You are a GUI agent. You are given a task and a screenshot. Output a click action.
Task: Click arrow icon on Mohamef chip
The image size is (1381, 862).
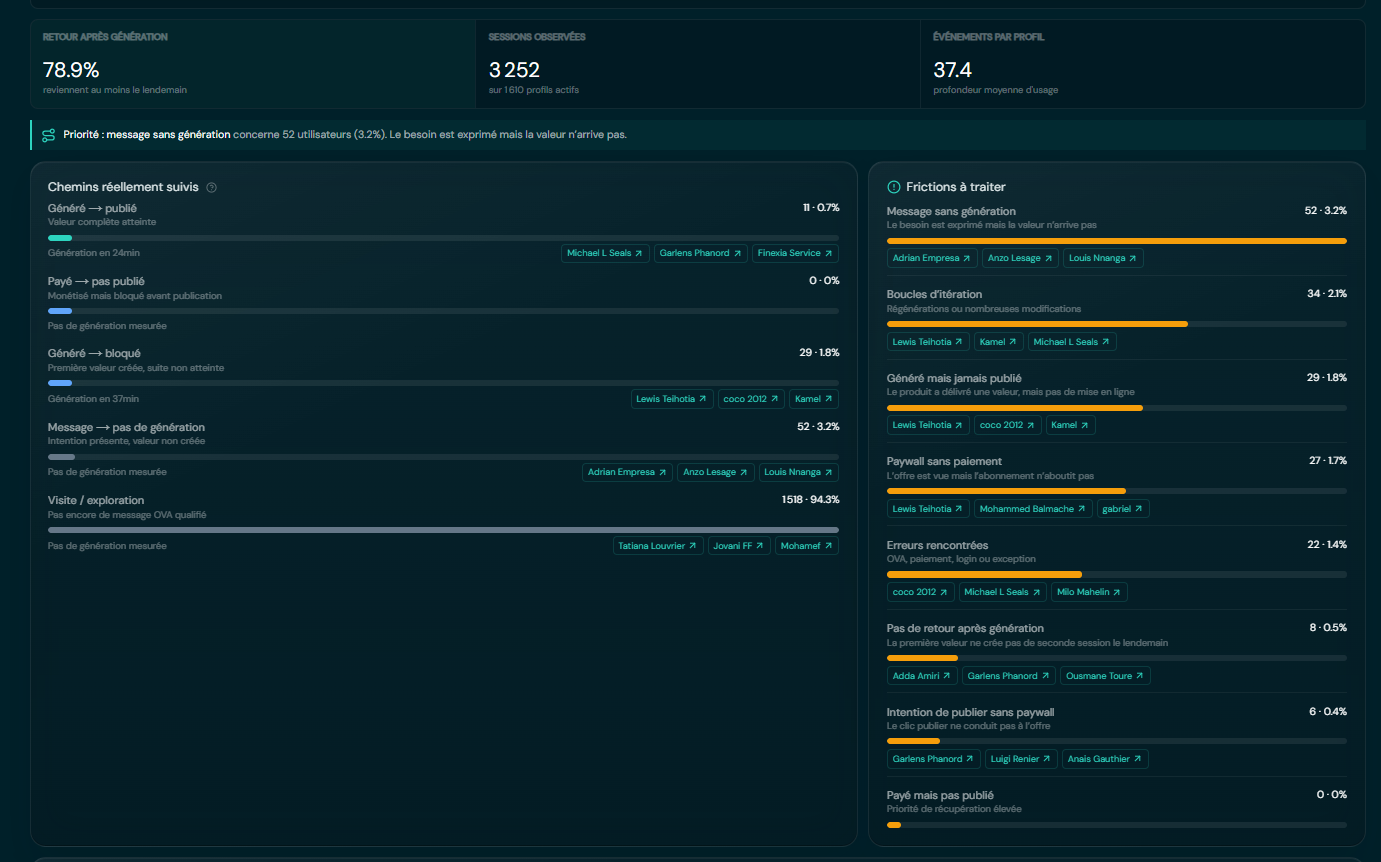tap(828, 546)
